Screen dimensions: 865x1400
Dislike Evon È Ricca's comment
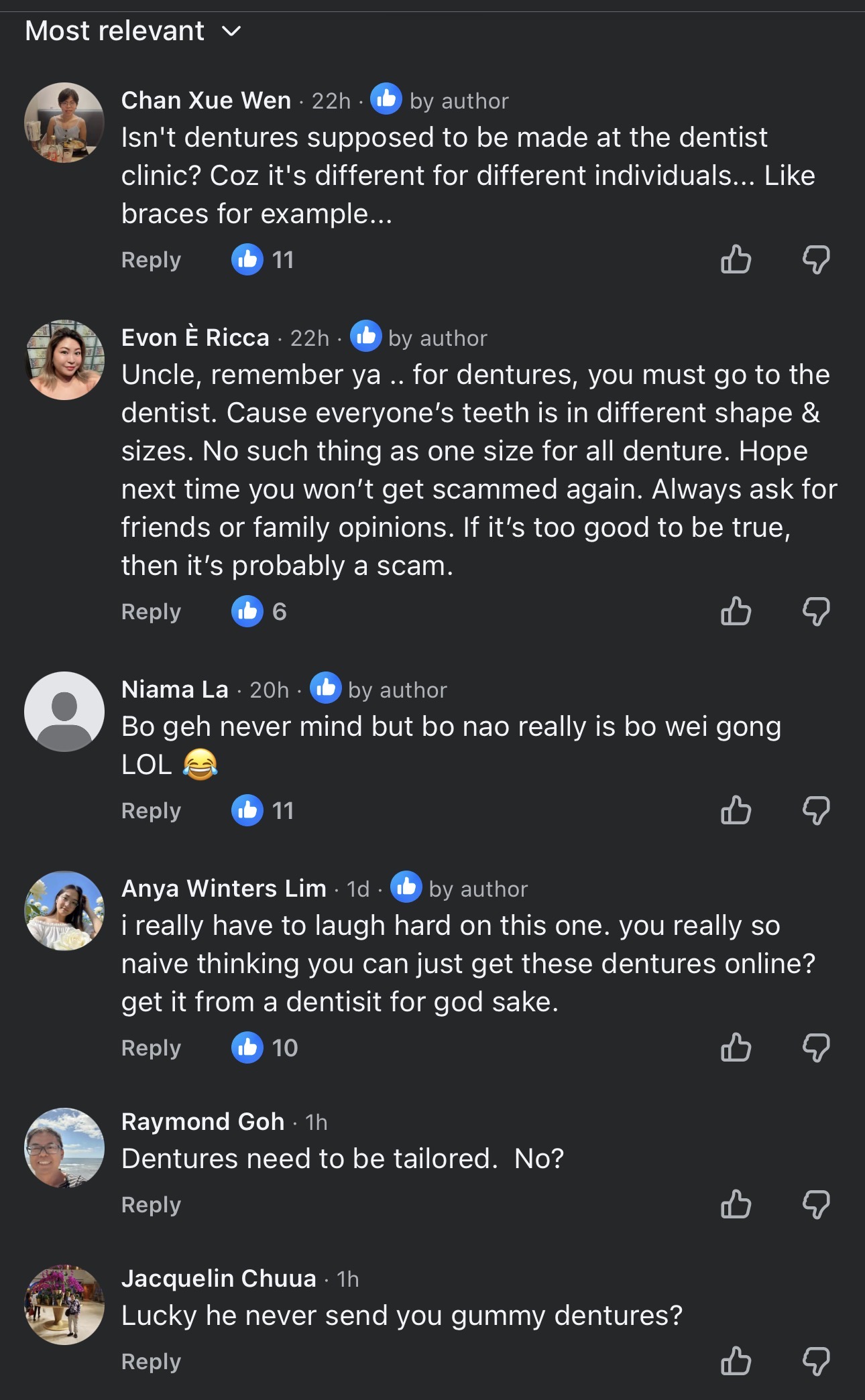[x=816, y=611]
